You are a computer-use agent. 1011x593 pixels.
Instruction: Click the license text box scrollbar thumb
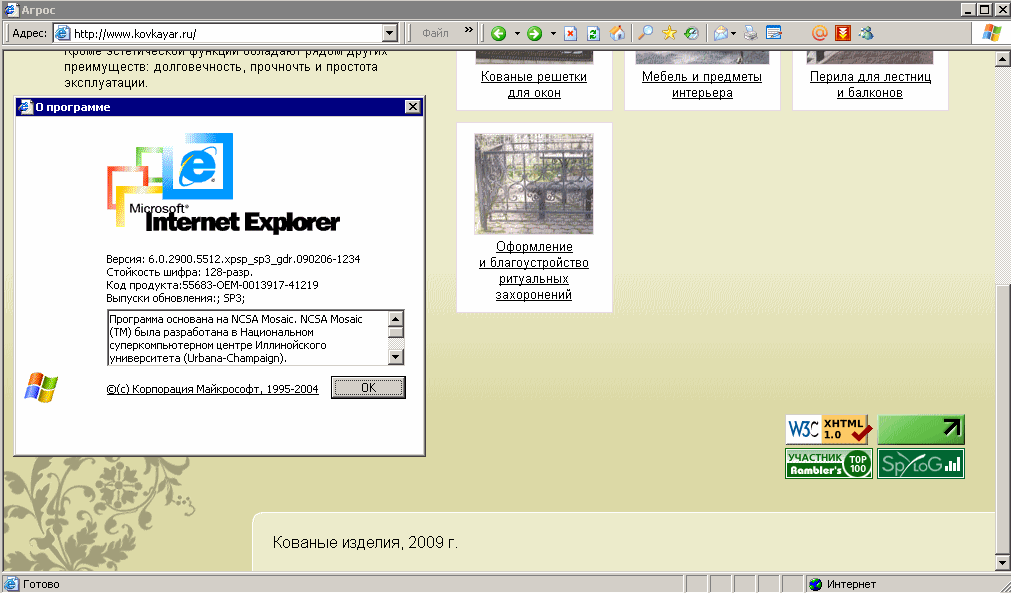click(x=397, y=332)
